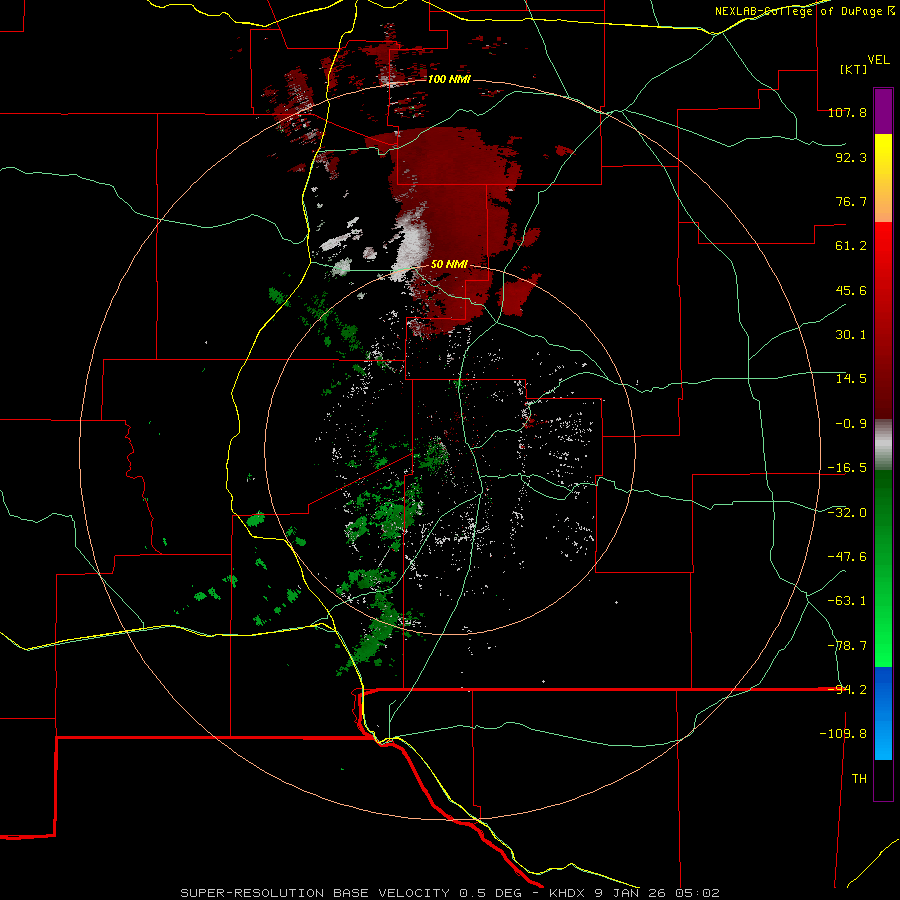Click the -16.5 legend value
Screen dimensions: 900x900
coord(847,468)
